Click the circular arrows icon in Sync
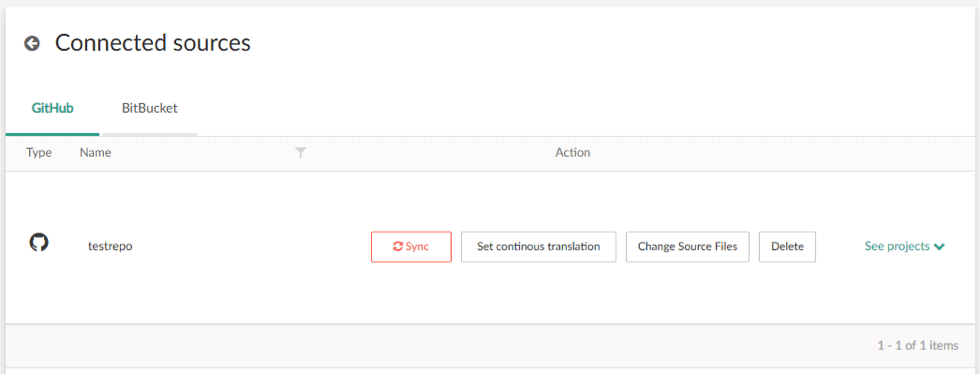This screenshot has height=375, width=980. point(398,246)
